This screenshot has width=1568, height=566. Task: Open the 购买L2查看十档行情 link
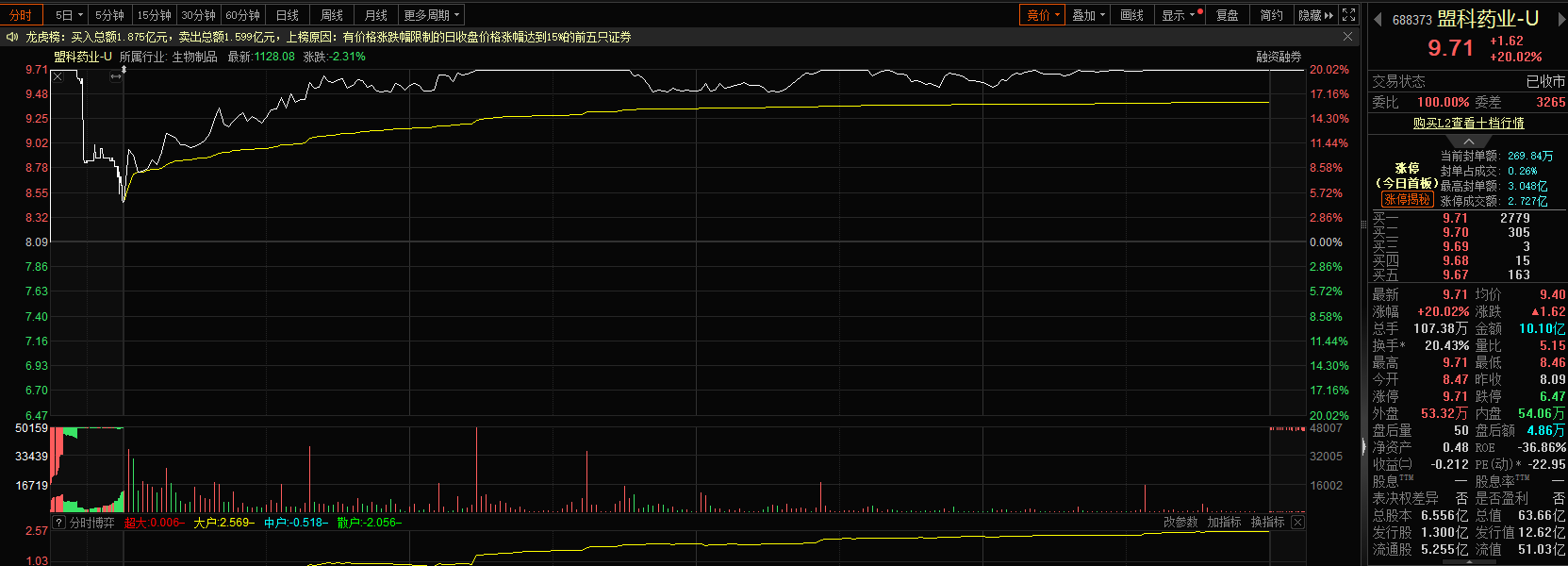pos(1468,124)
